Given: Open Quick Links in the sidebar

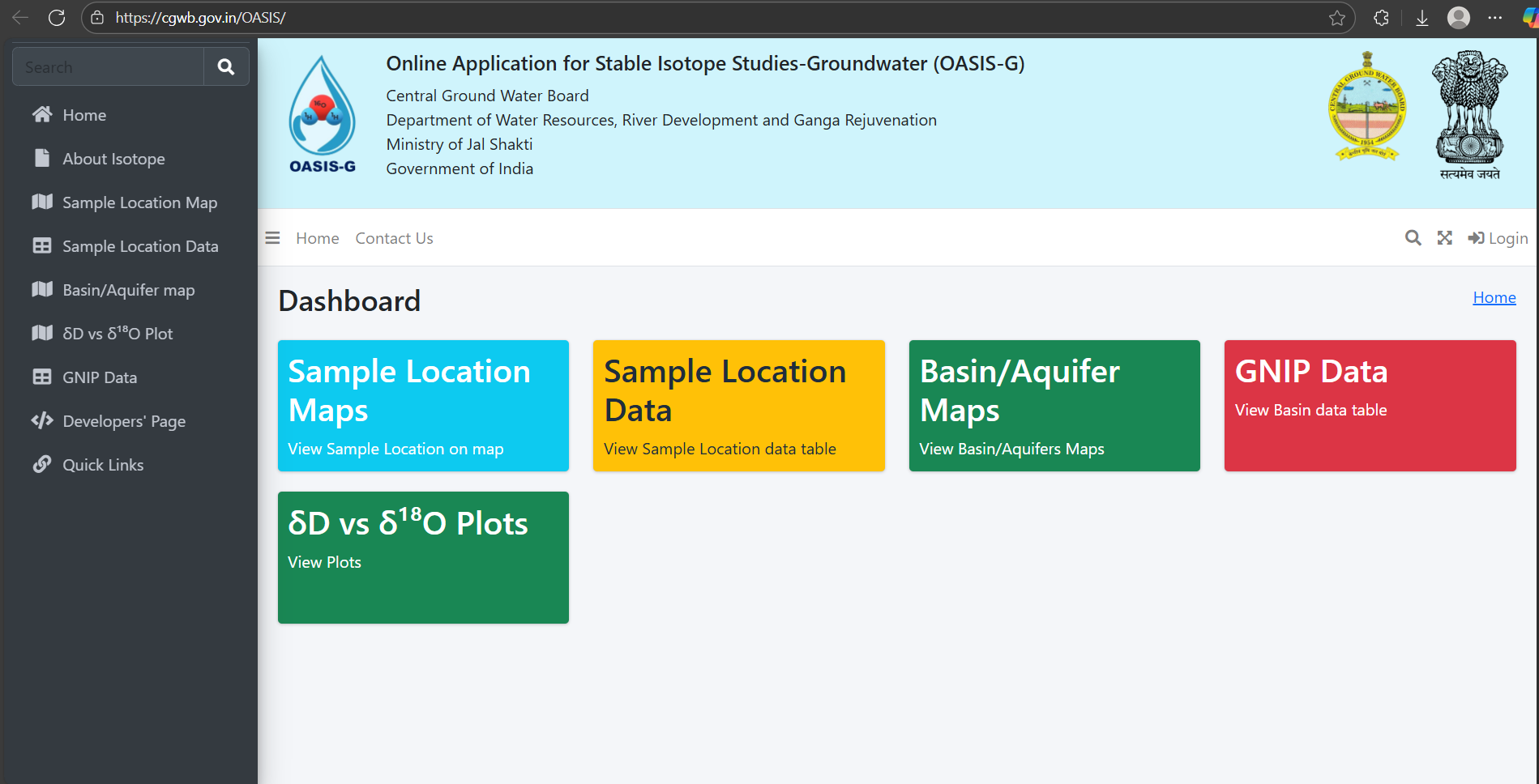Looking at the screenshot, I should pyautogui.click(x=102, y=464).
